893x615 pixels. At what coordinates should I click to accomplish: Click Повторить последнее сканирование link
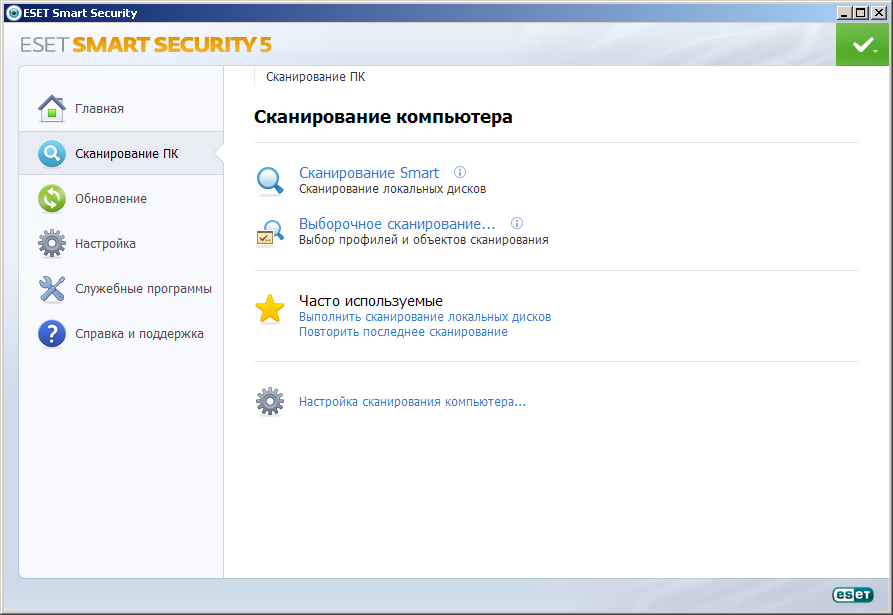[403, 332]
